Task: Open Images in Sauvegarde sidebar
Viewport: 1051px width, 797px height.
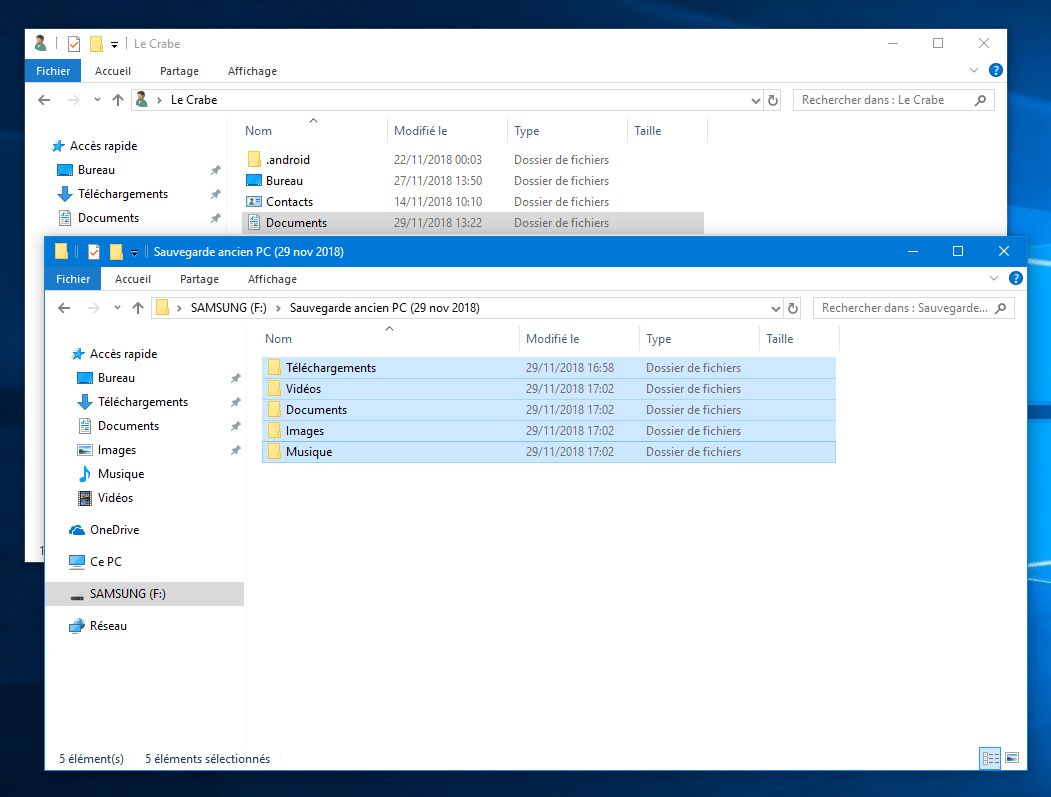Action: point(117,450)
